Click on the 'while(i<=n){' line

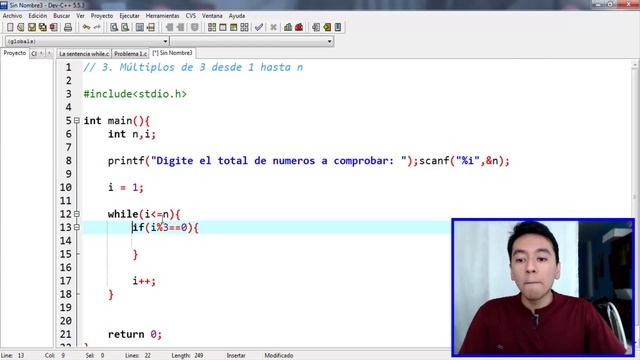pos(144,214)
